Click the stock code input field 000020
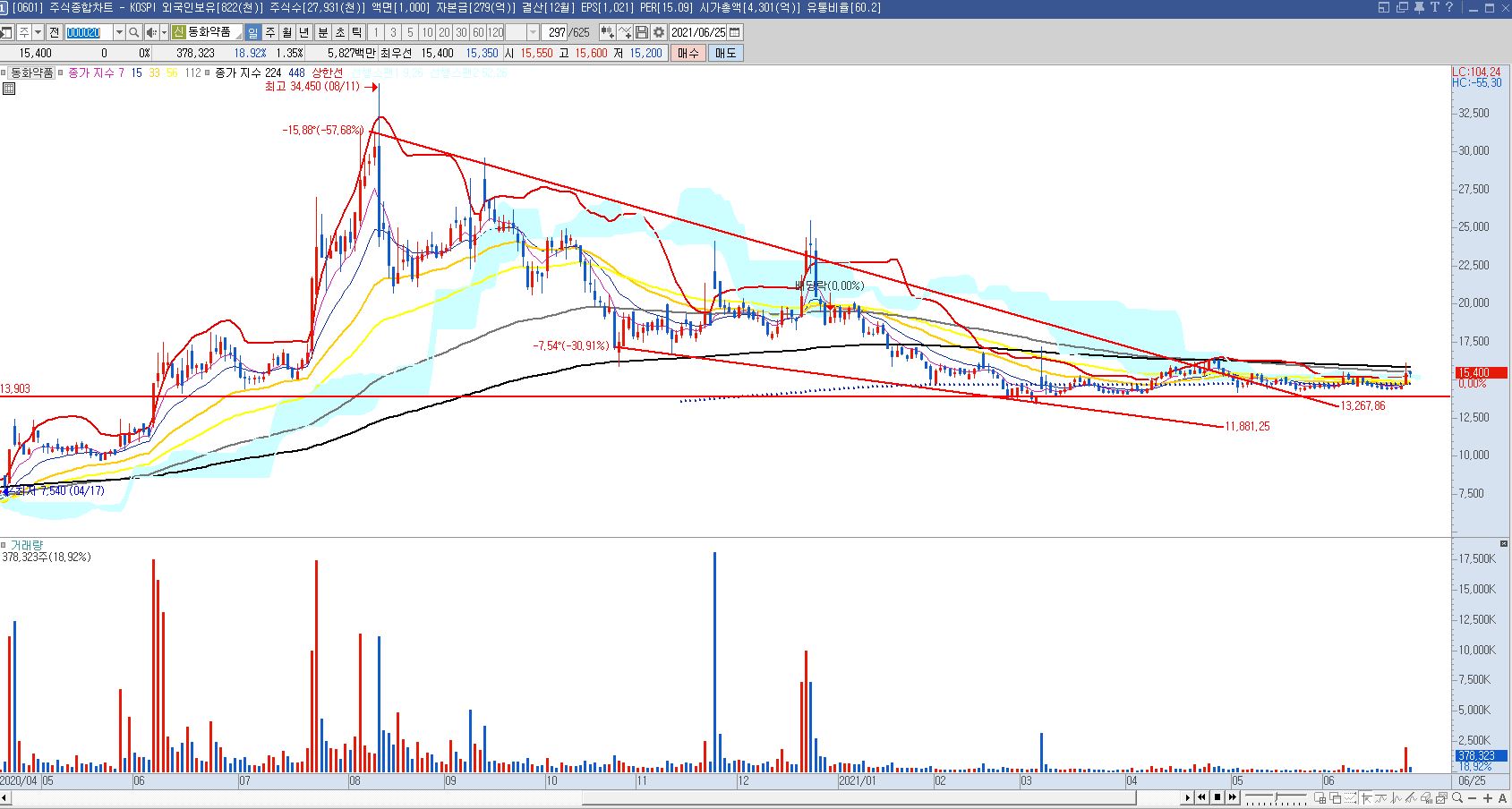The height and width of the screenshot is (809, 1512). pyautogui.click(x=89, y=32)
